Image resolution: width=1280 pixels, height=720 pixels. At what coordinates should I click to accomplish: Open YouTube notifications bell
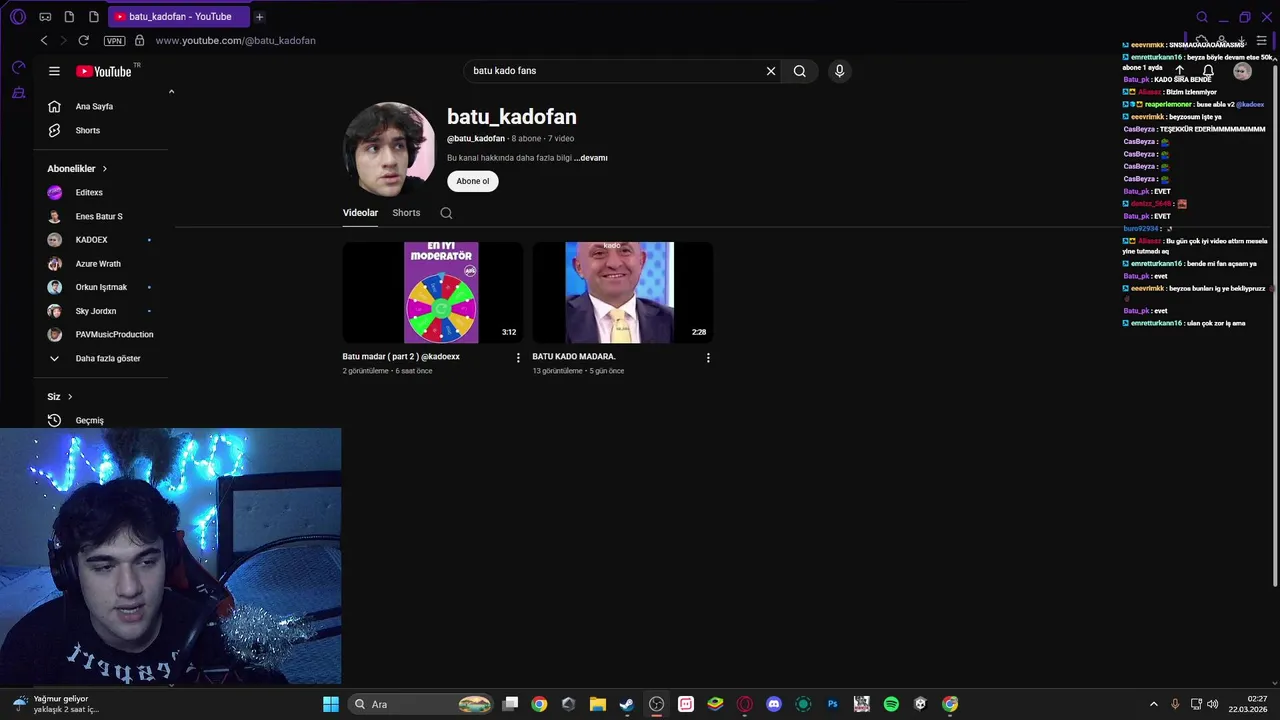click(x=1208, y=71)
